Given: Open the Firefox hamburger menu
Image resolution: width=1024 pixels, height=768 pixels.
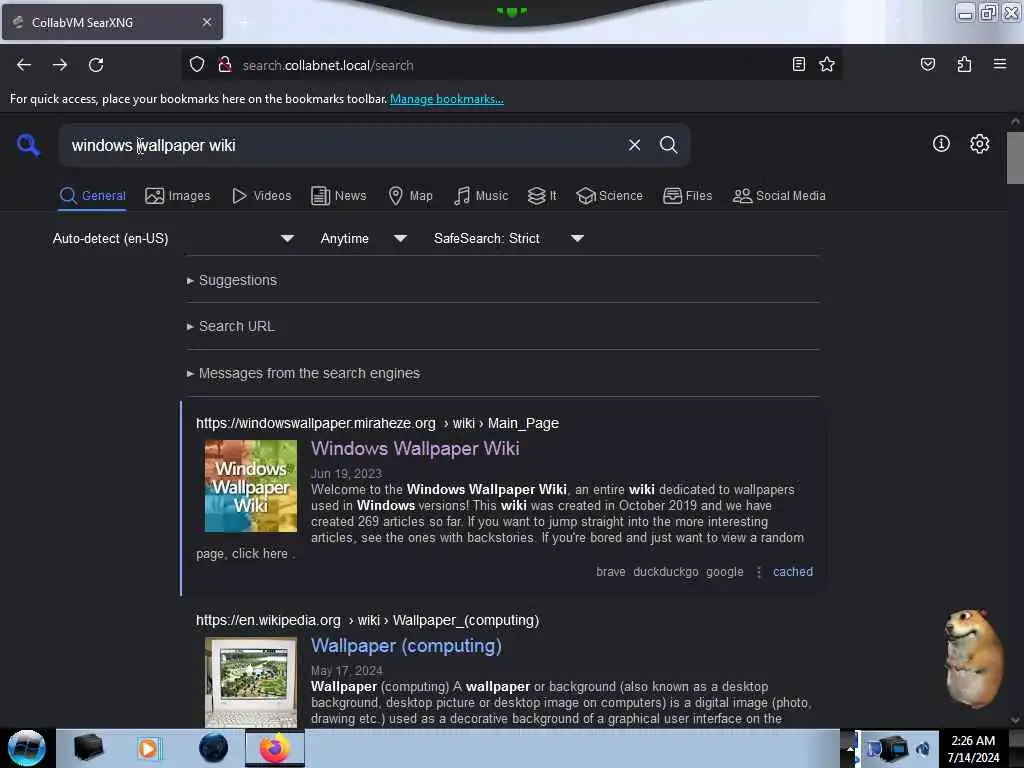Looking at the screenshot, I should [x=999, y=64].
